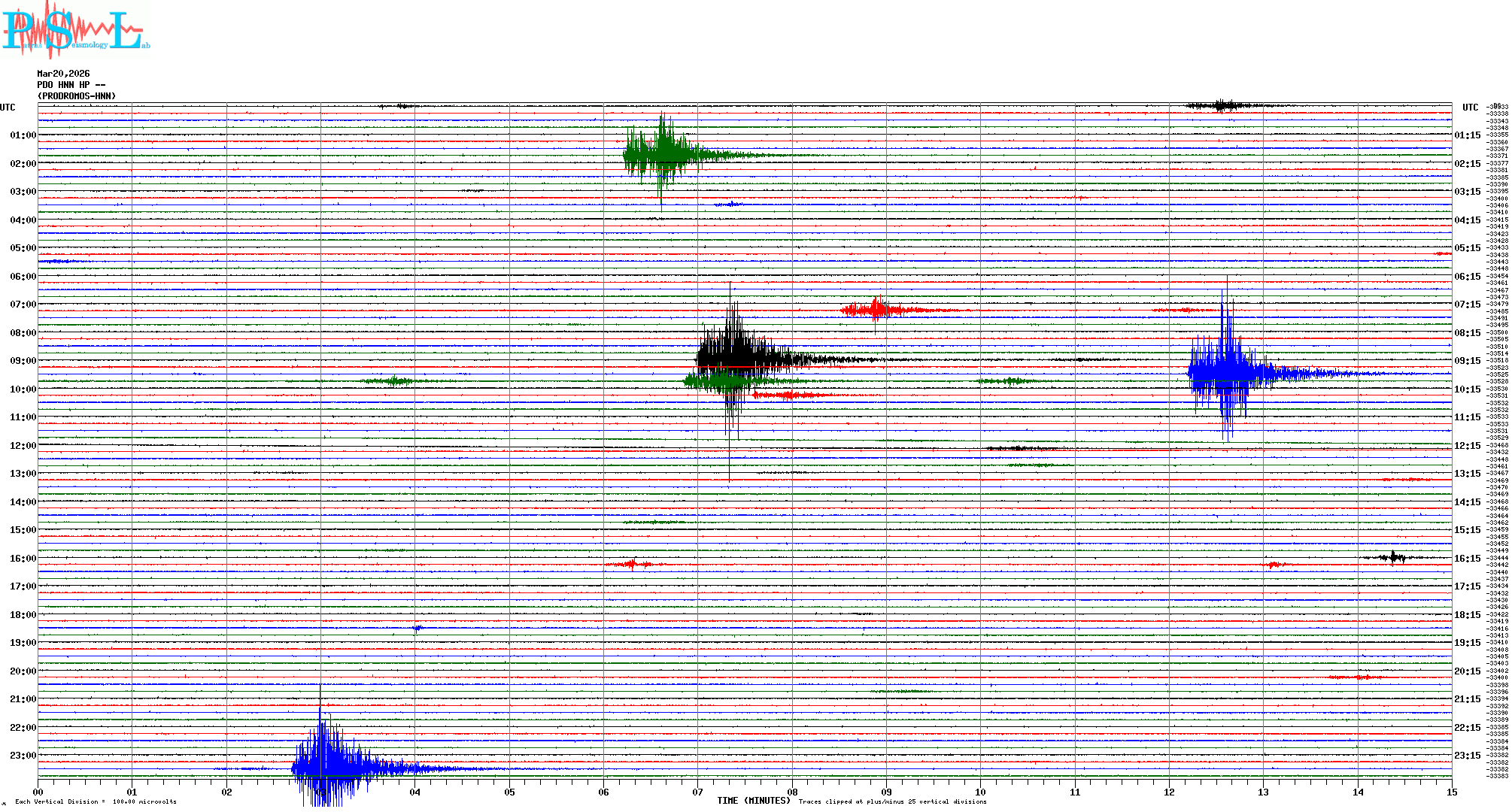Click the small black event on the 16:00 trace
This screenshot has width=1512, height=812.
pyautogui.click(x=1393, y=557)
